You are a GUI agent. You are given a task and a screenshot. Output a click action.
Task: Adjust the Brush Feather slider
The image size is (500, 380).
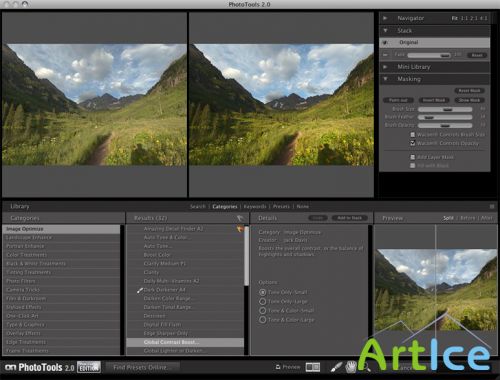tap(445, 117)
